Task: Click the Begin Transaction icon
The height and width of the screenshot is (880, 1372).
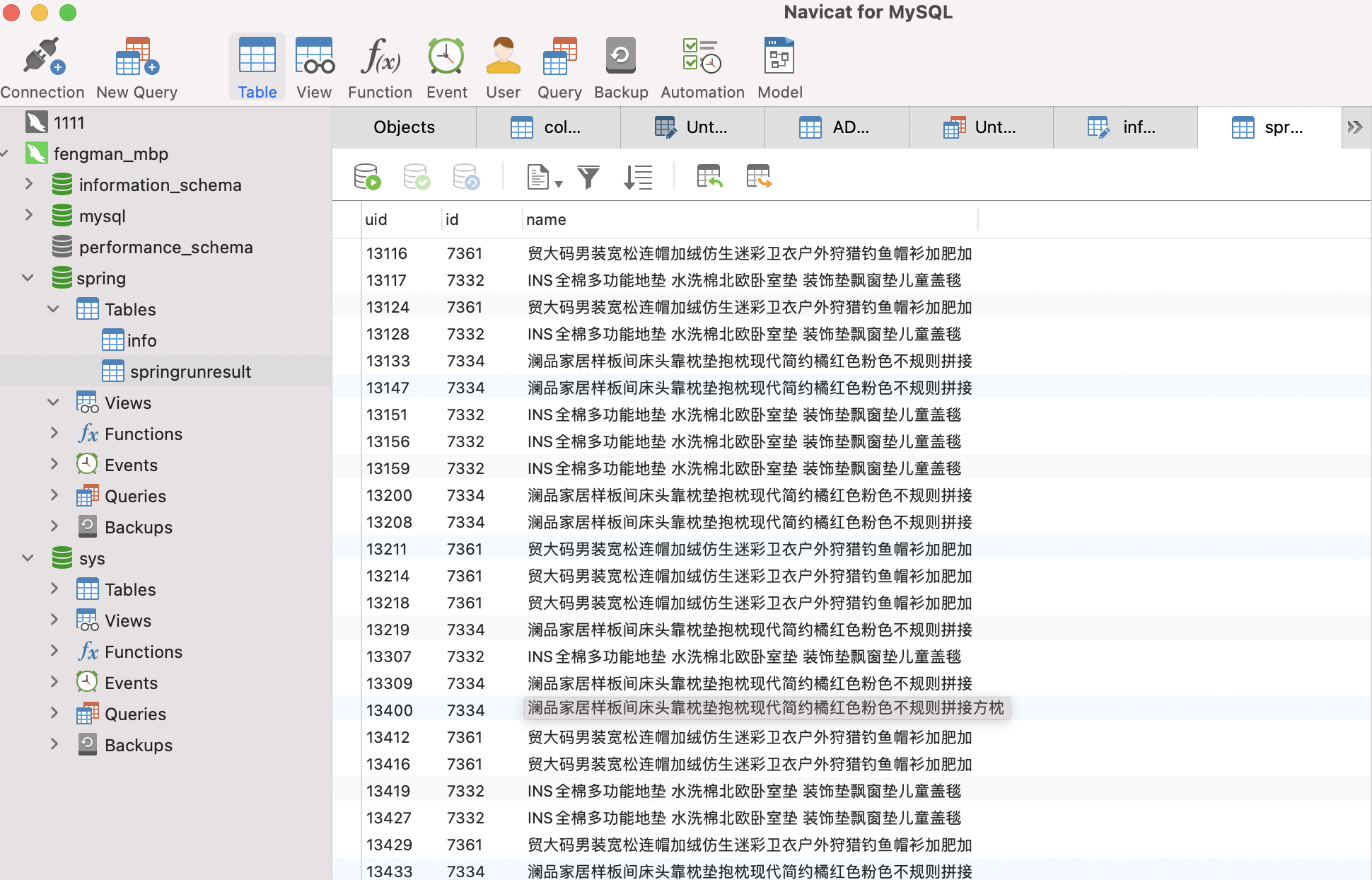Action: (367, 177)
